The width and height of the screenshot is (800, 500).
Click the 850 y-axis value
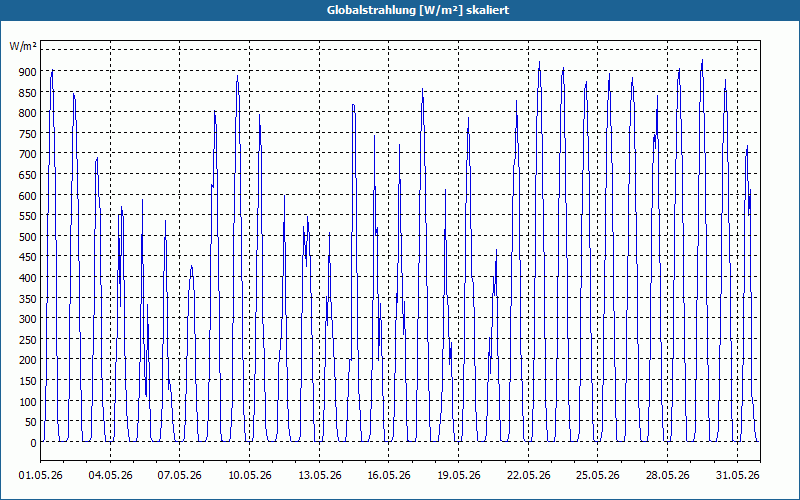27,93
